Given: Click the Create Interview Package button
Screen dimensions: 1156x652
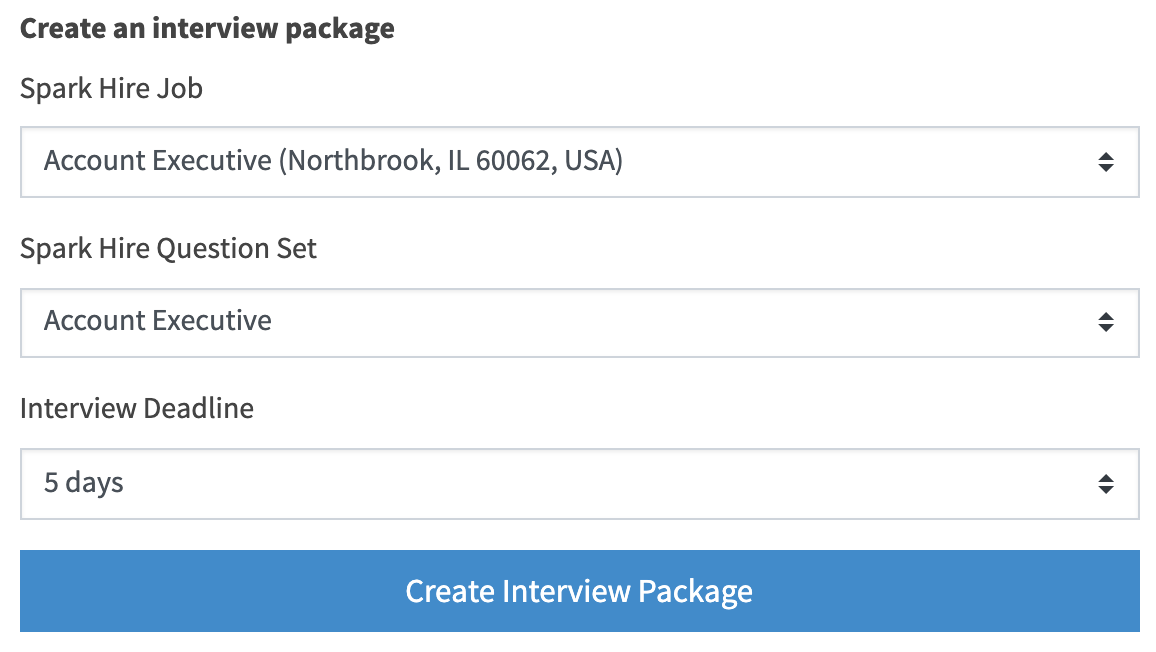Looking at the screenshot, I should 579,591.
